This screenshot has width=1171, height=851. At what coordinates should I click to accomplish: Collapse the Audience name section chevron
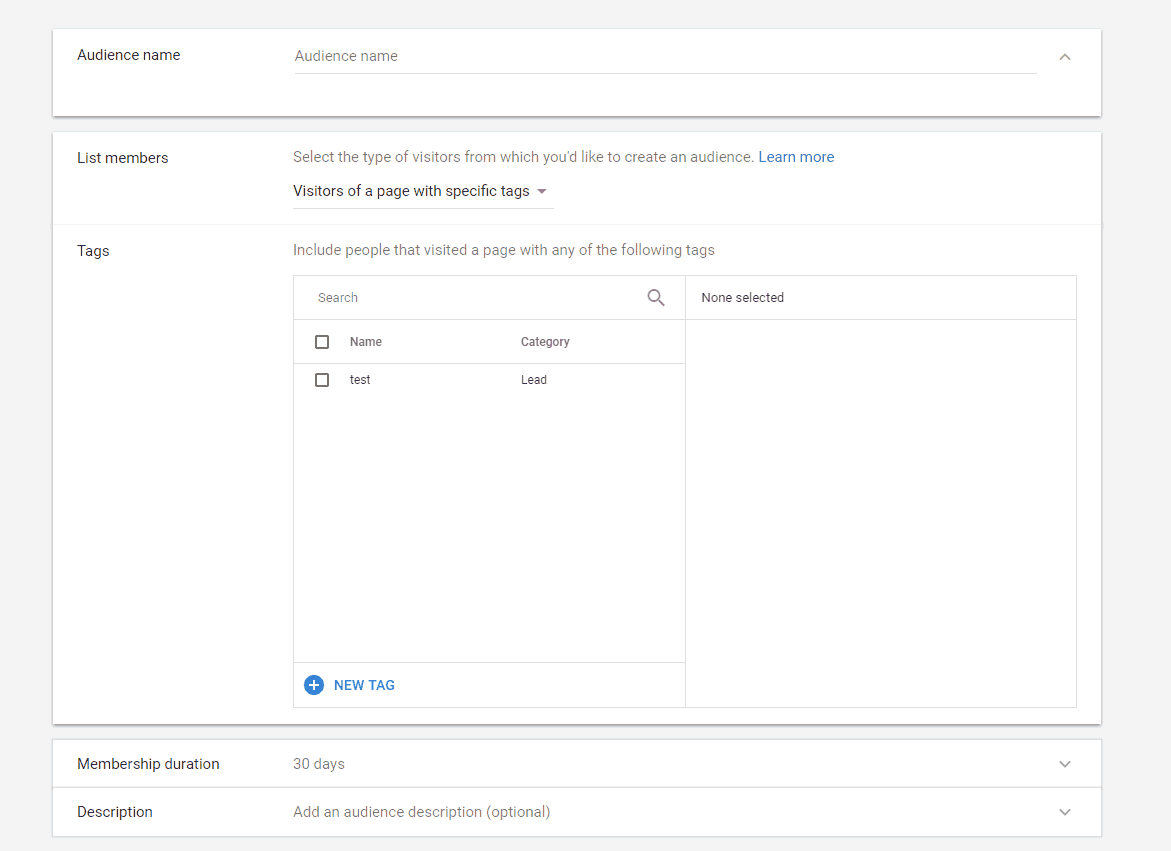click(x=1065, y=57)
